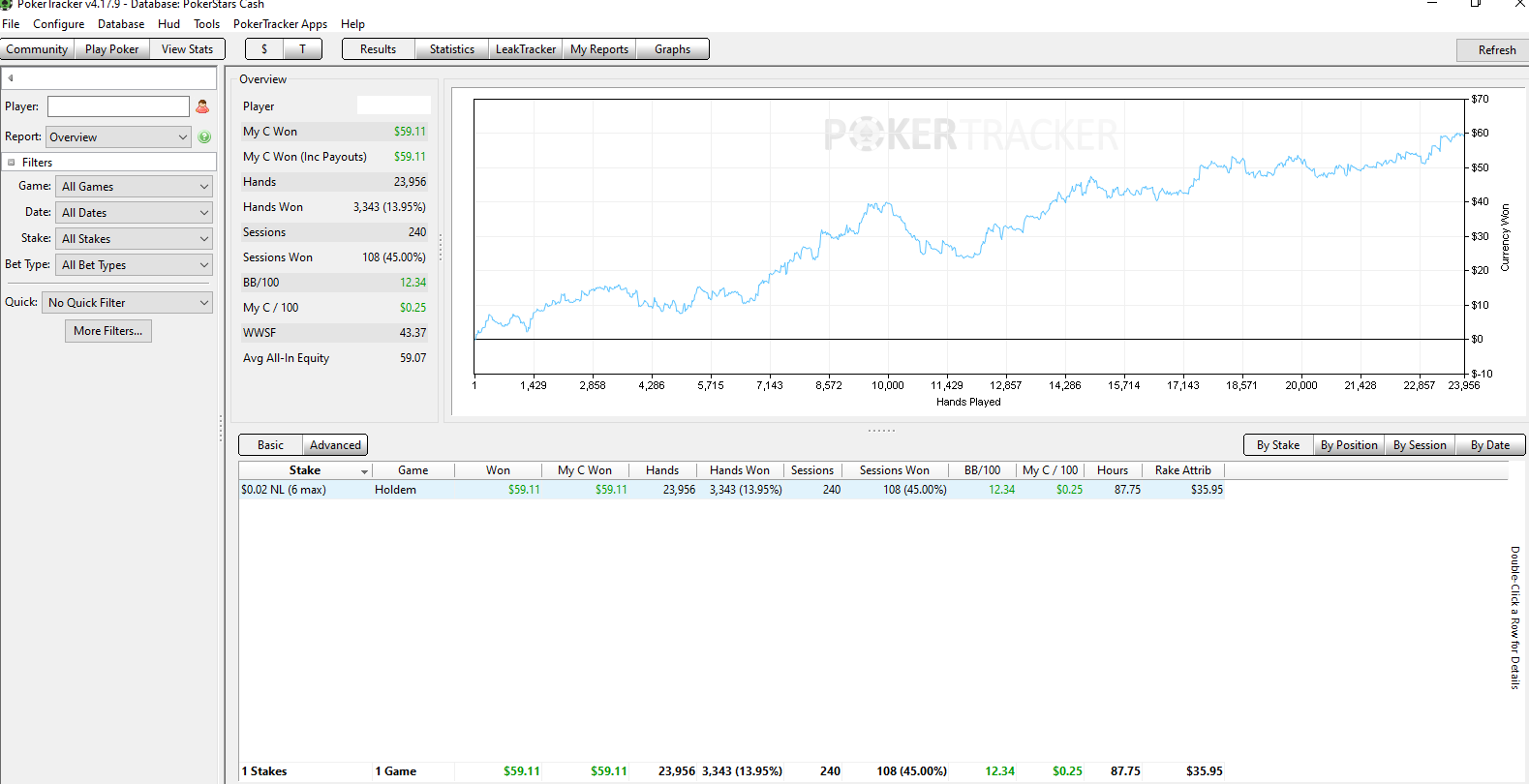Sort table by the BB/100 column header

coord(982,470)
